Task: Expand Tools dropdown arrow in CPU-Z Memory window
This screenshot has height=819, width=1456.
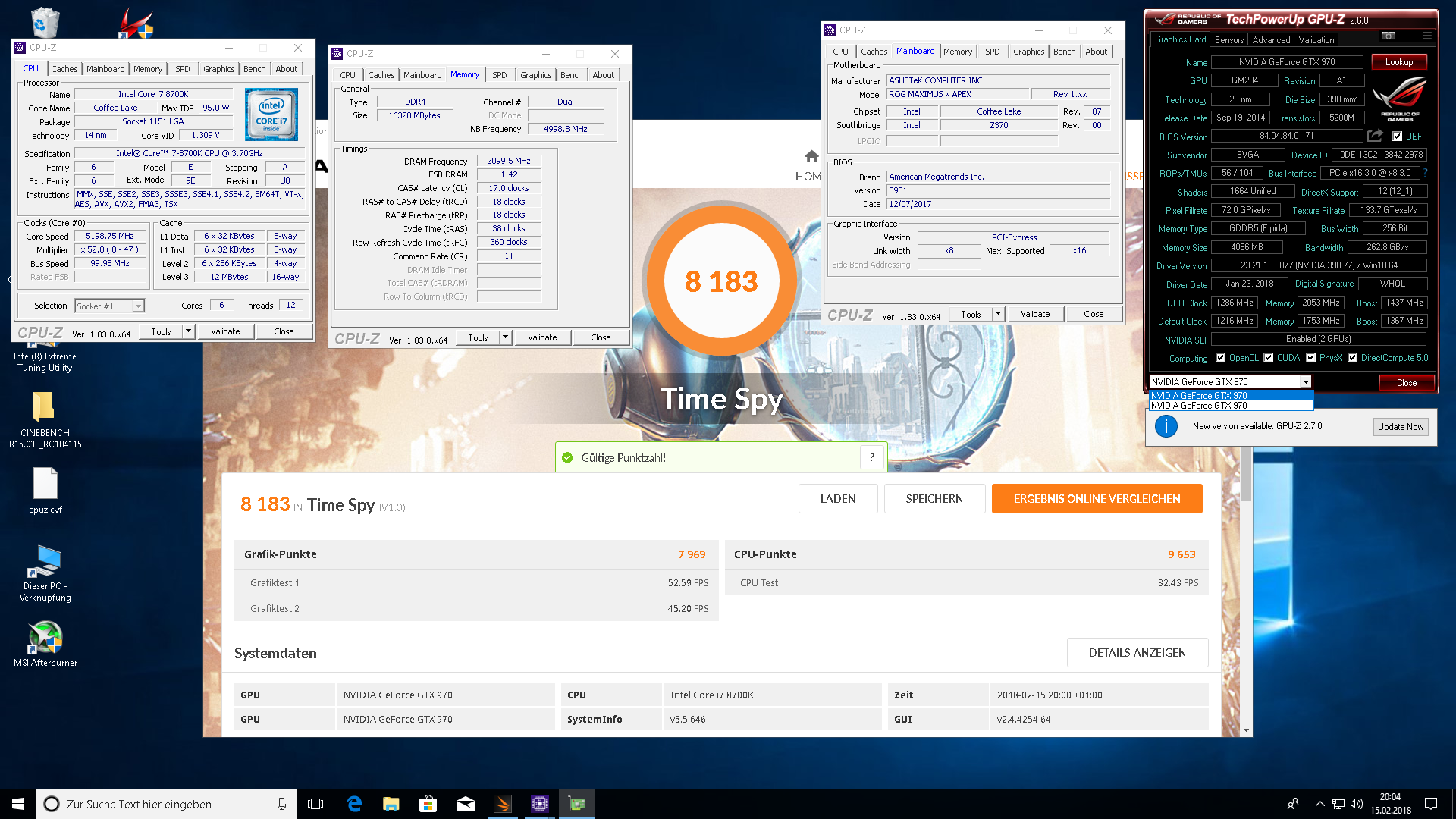Action: 505,337
